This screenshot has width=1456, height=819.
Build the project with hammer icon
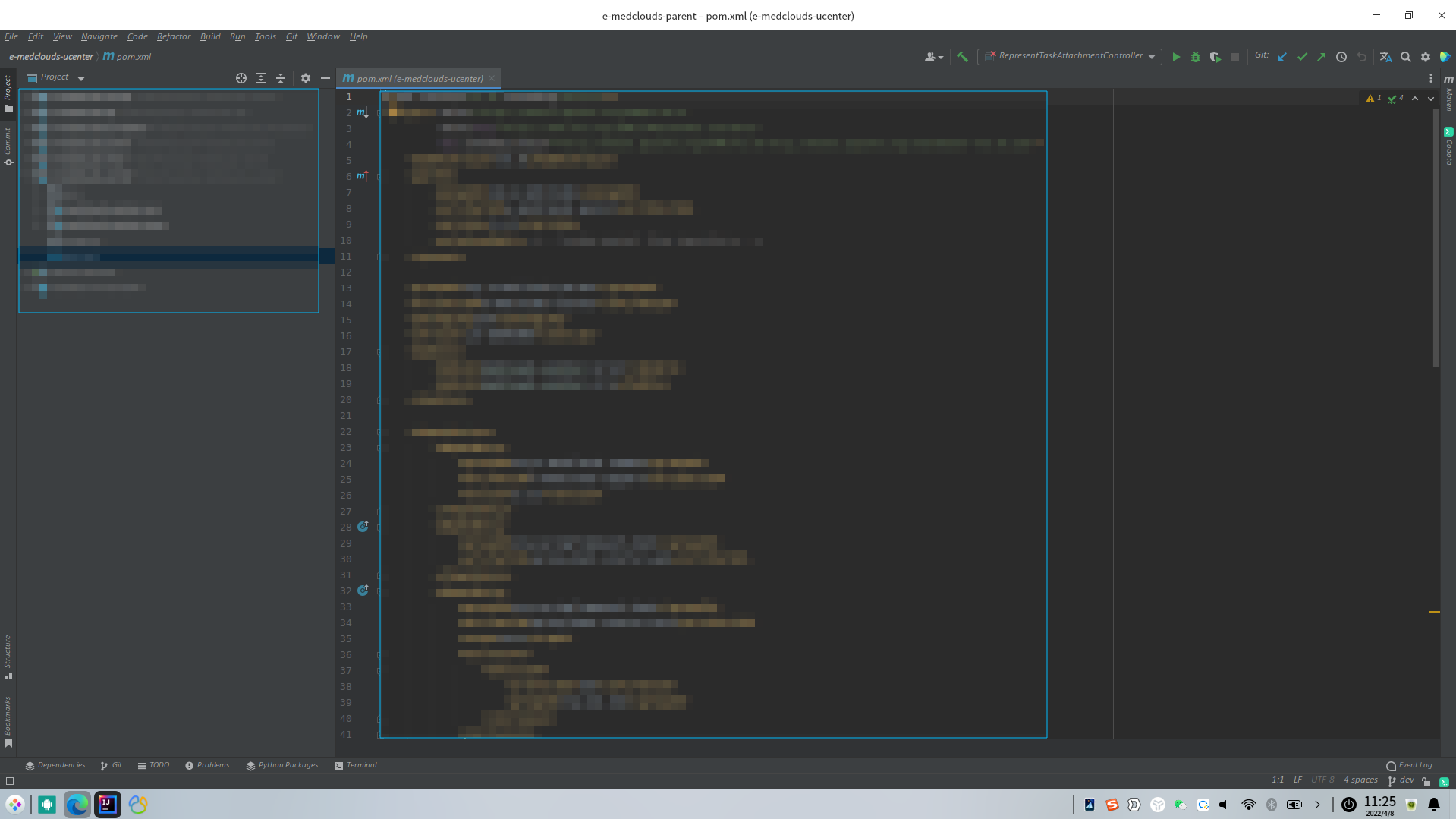(x=962, y=57)
